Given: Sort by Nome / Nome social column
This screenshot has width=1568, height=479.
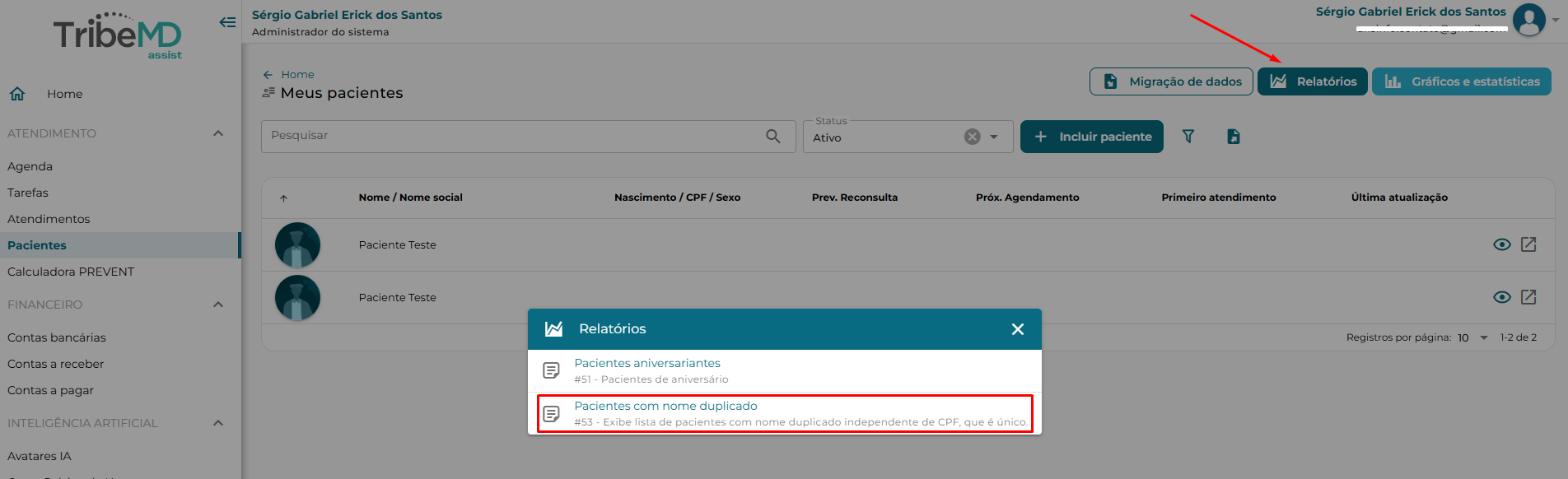Looking at the screenshot, I should (410, 198).
